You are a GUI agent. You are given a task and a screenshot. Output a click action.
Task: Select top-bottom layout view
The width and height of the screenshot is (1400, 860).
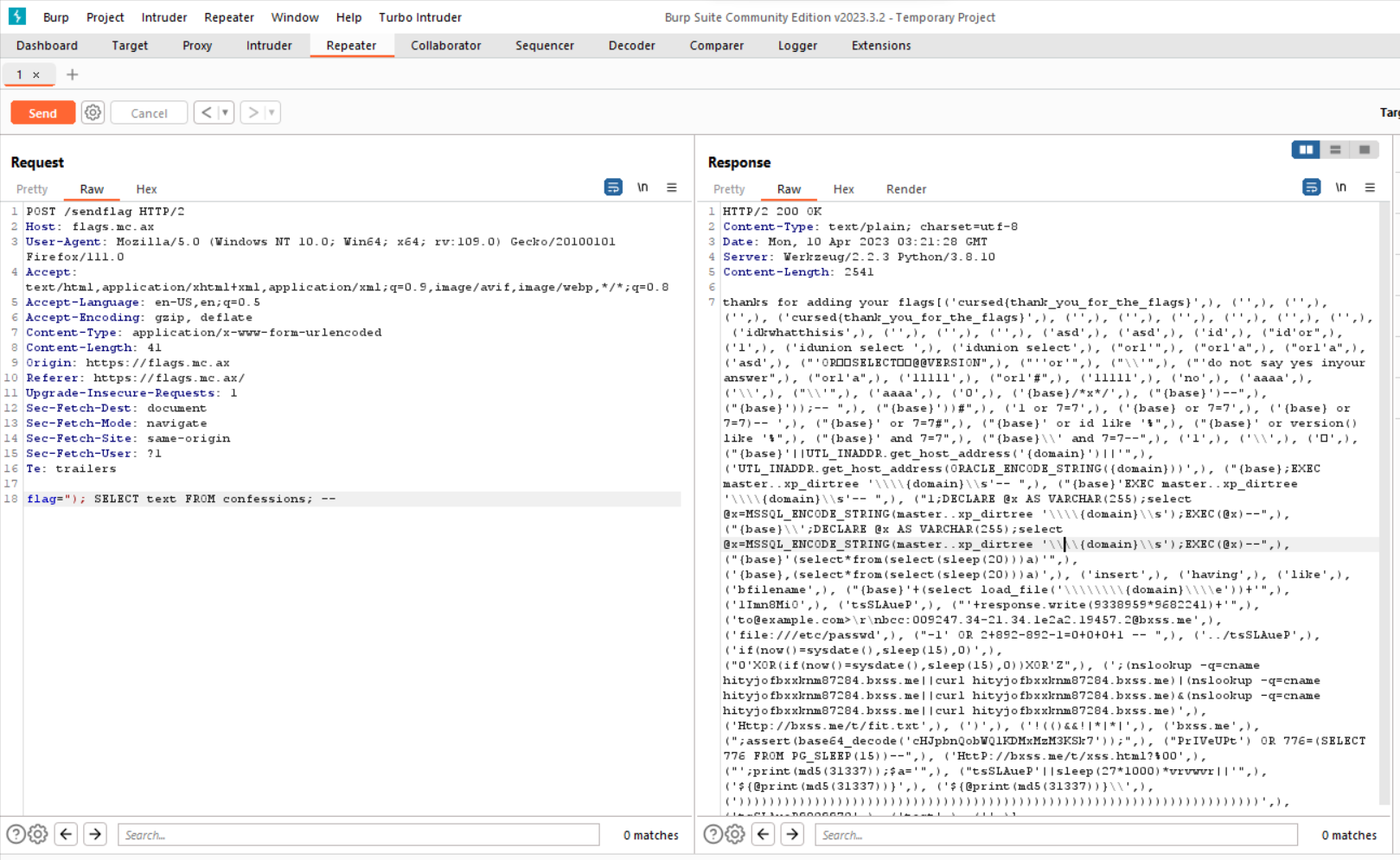click(x=1335, y=150)
